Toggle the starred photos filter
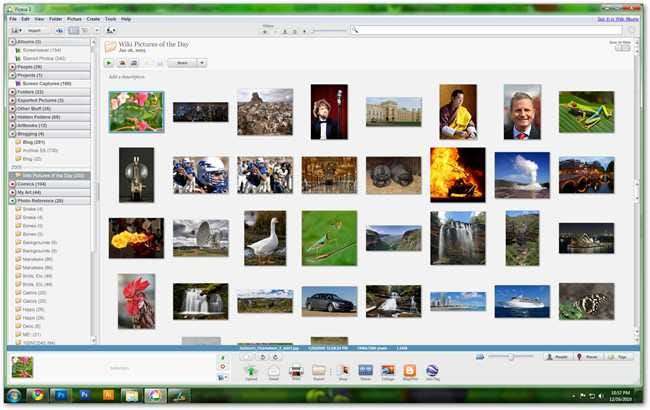650x410 pixels. pos(264,31)
